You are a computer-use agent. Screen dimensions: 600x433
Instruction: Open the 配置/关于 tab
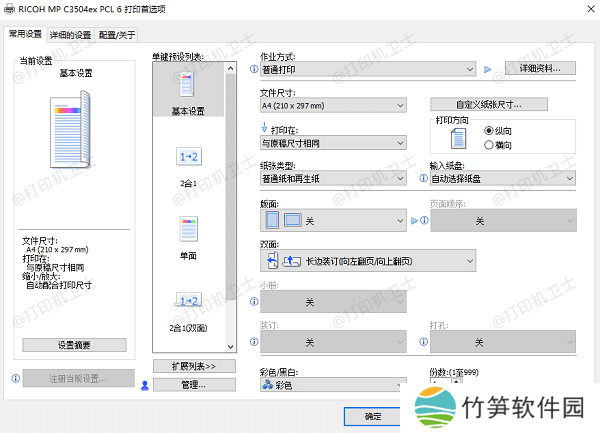coord(117,34)
